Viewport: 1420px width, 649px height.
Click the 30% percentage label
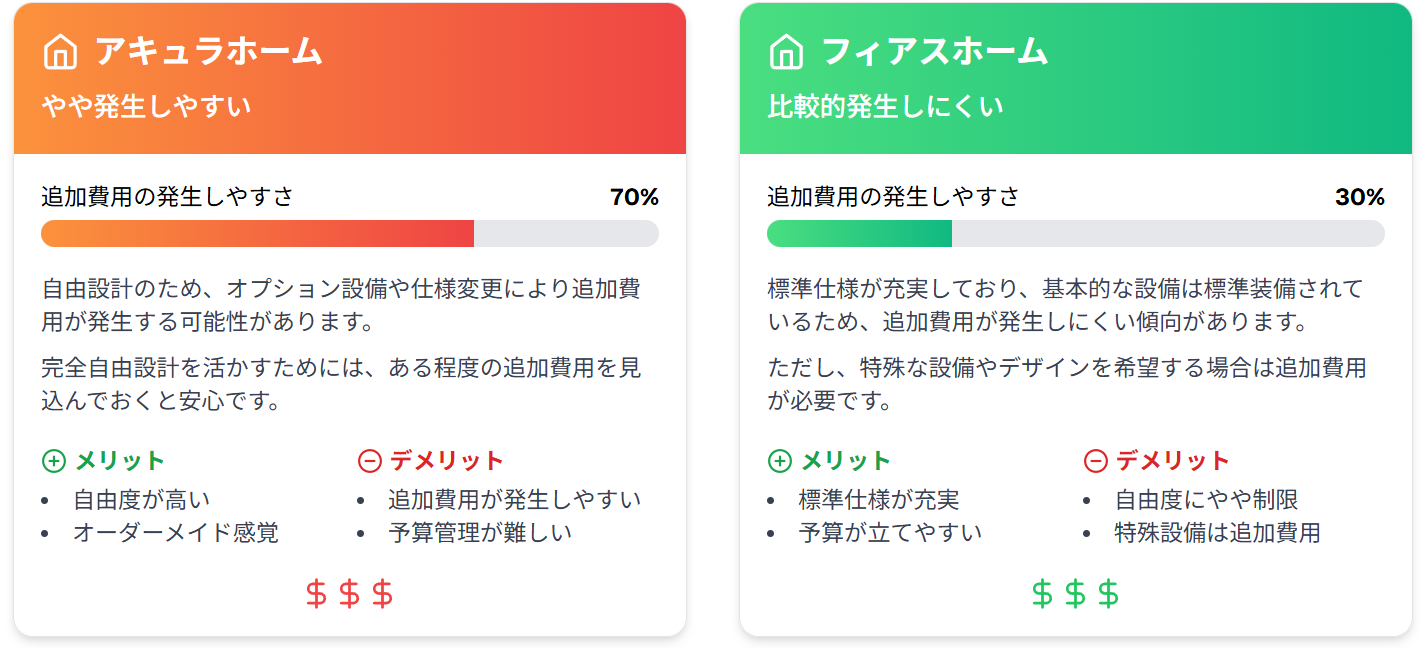tap(1360, 197)
